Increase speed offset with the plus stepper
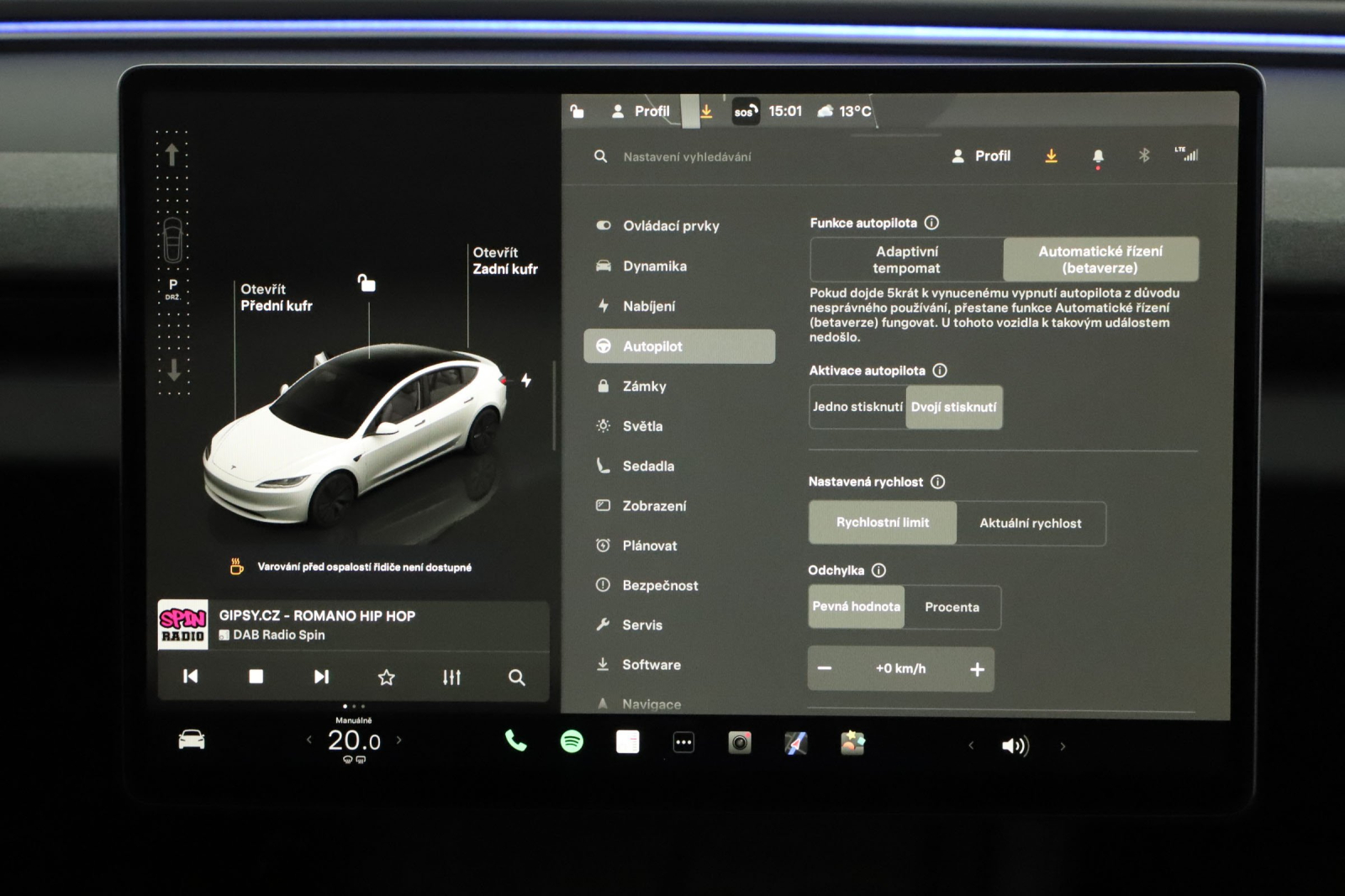 click(x=977, y=669)
